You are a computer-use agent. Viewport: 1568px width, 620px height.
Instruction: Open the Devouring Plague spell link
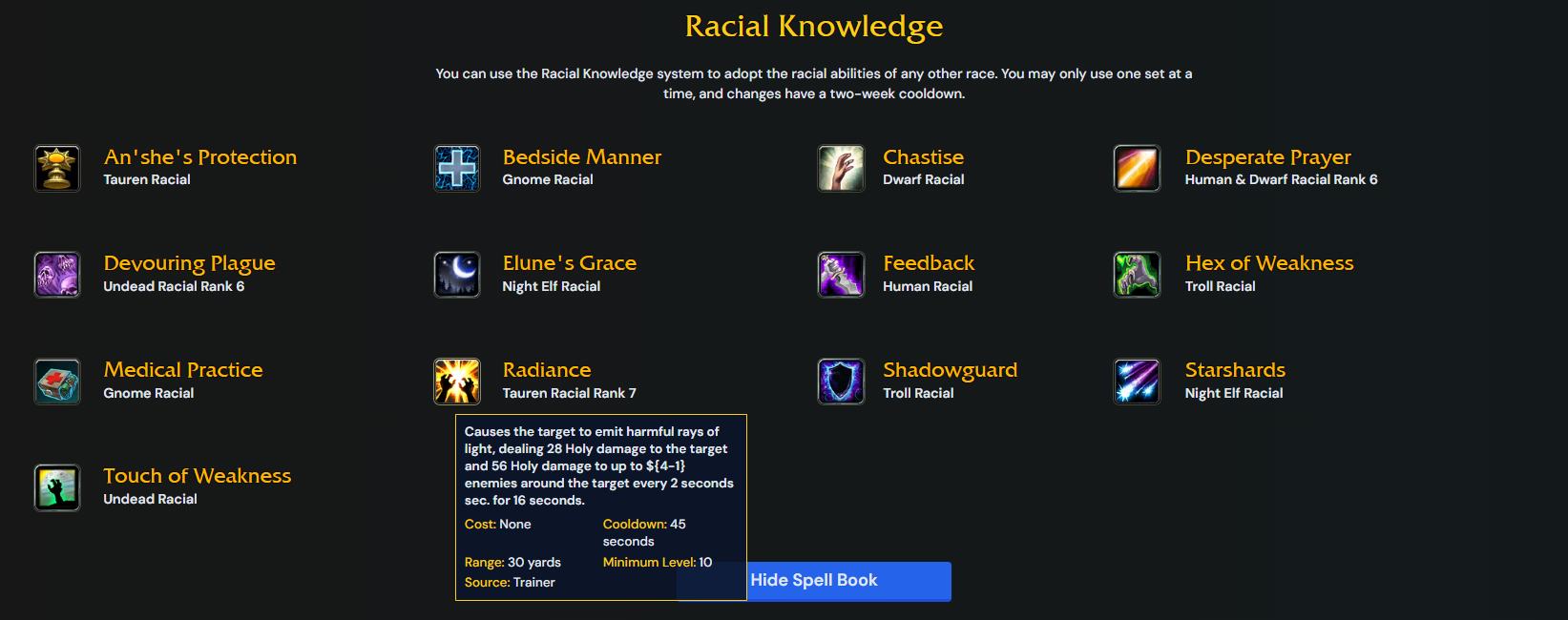[x=190, y=263]
